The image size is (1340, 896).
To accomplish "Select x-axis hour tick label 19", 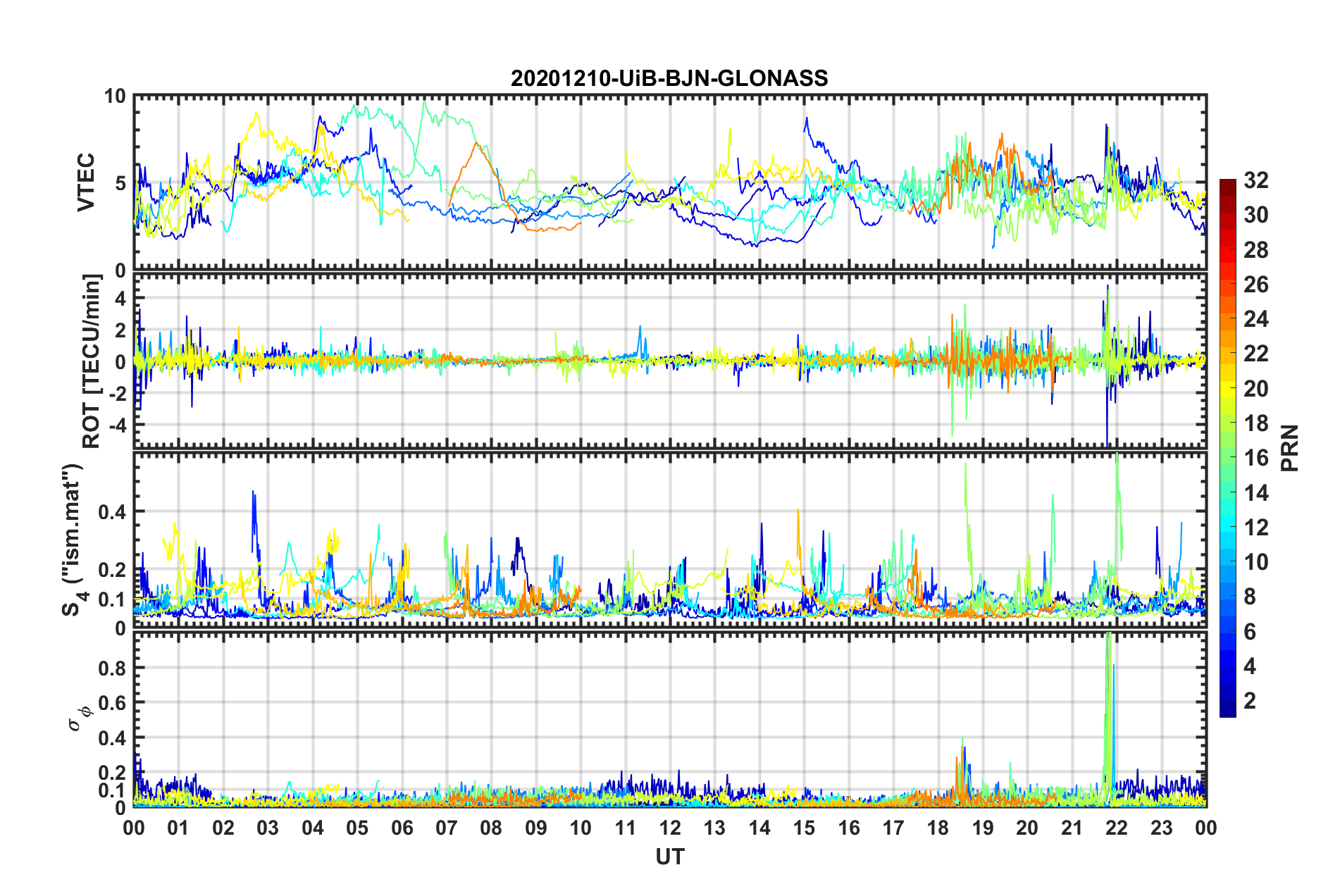I will [983, 828].
